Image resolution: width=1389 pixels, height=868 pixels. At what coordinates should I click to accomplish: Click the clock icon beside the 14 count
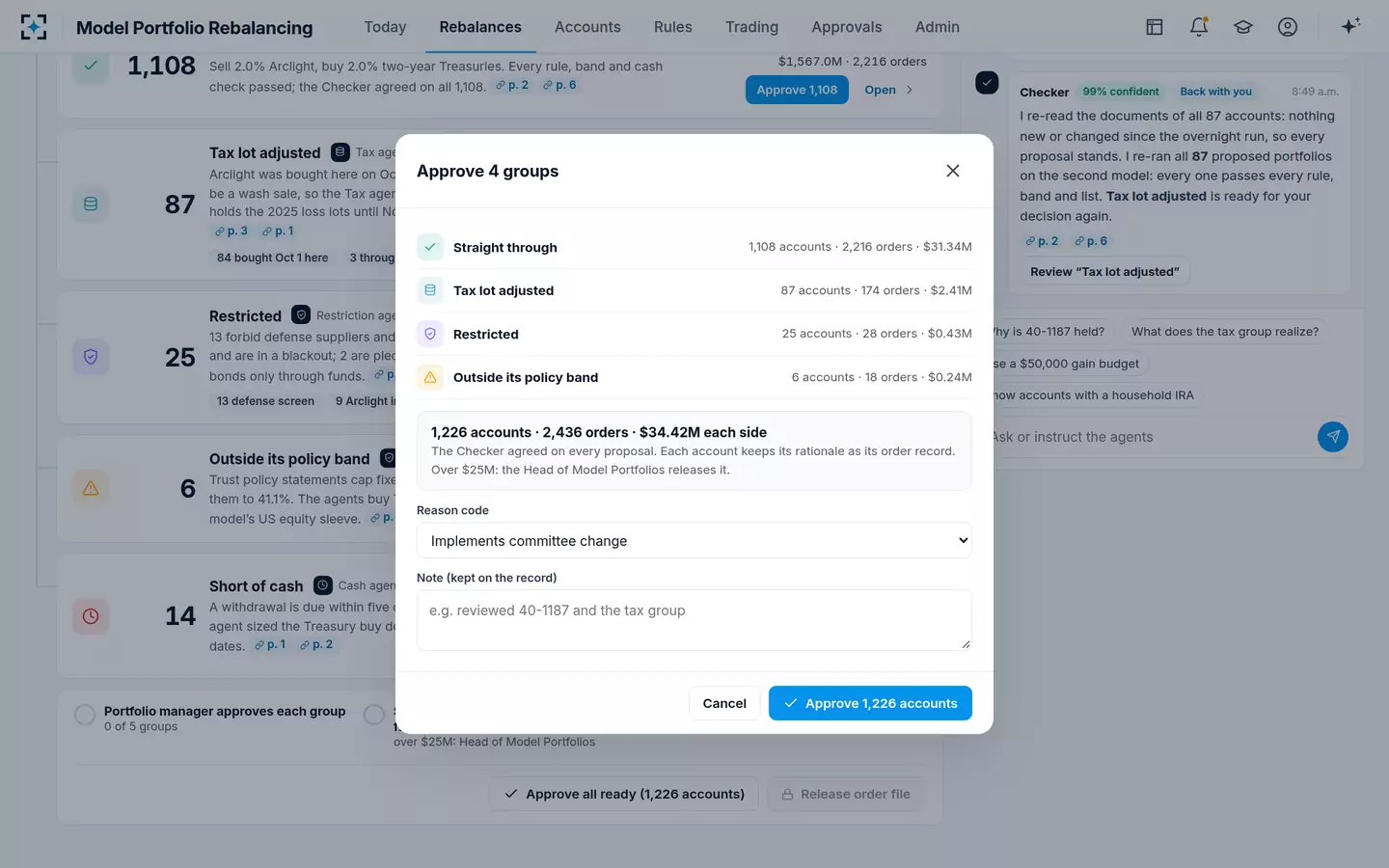(x=91, y=616)
